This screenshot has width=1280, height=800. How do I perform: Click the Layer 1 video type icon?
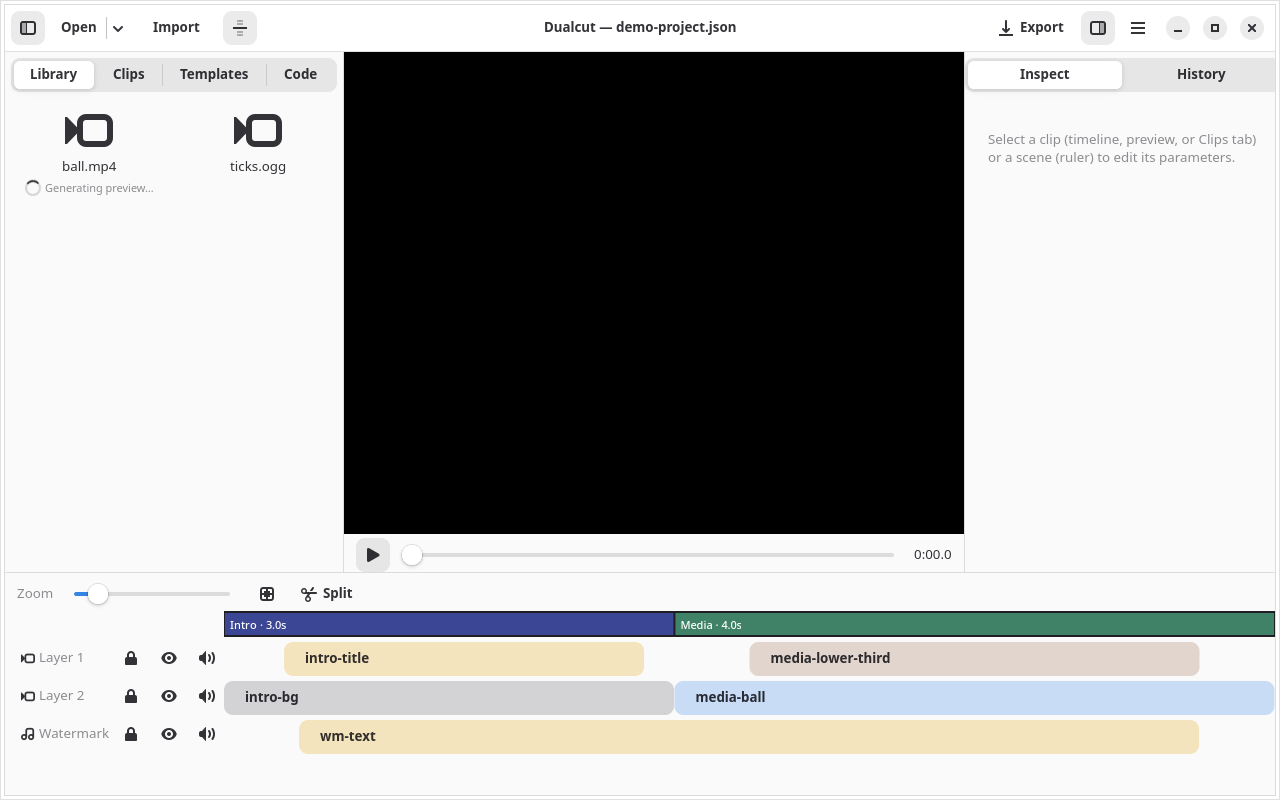point(28,658)
